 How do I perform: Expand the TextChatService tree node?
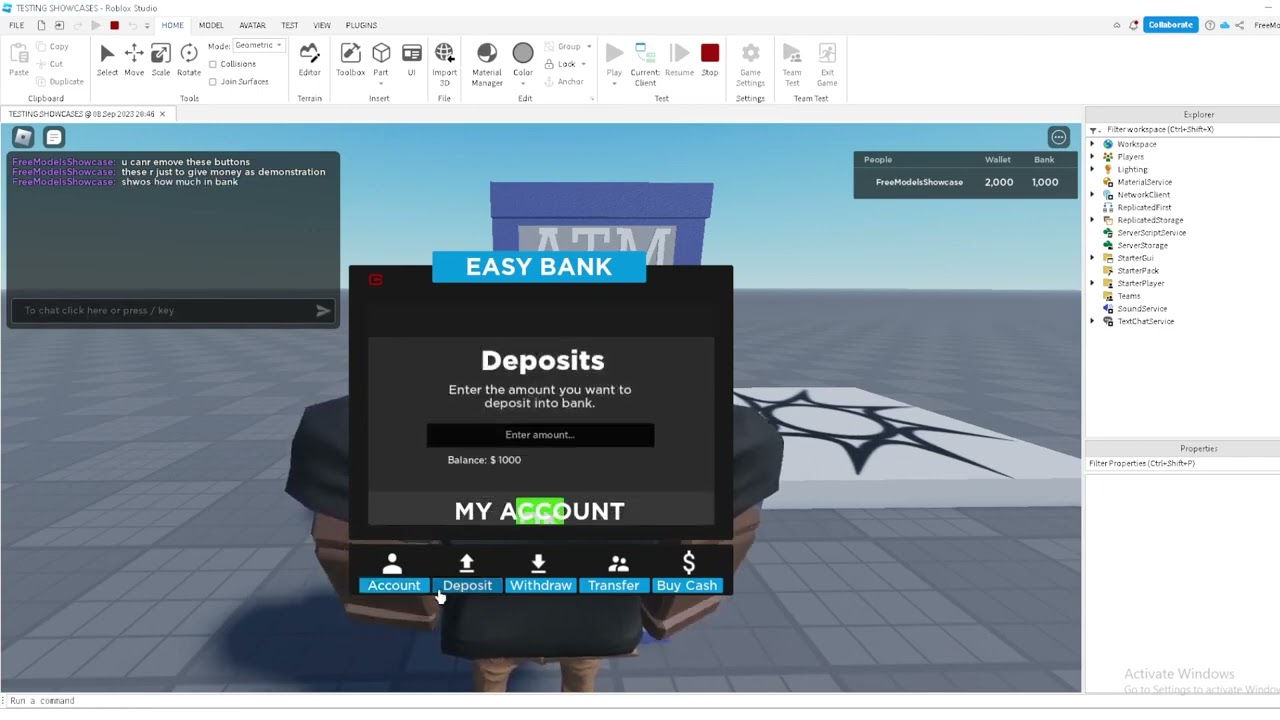click(x=1092, y=321)
